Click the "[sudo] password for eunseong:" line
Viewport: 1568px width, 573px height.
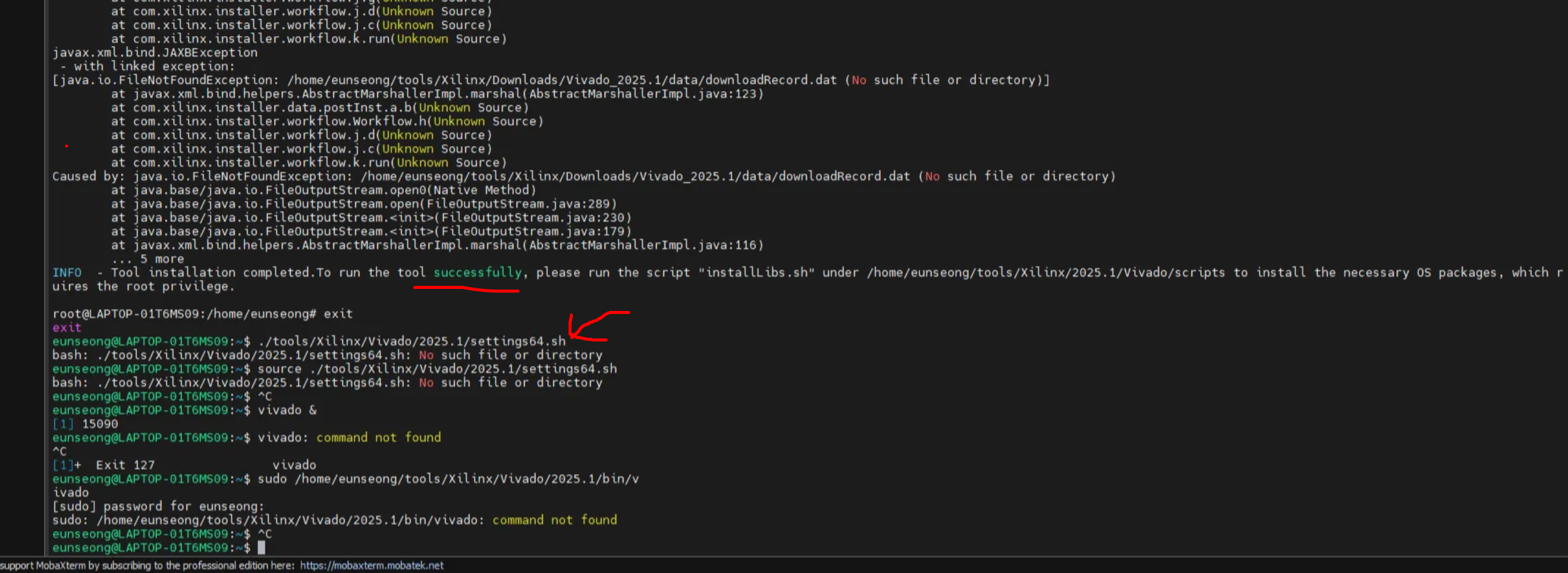[x=158, y=506]
